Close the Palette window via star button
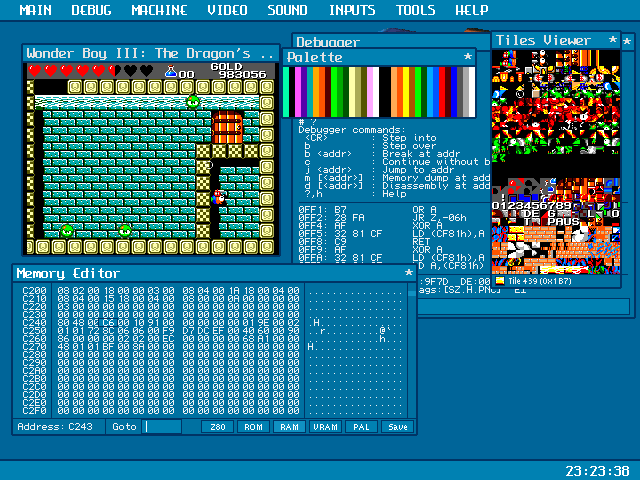This screenshot has width=640, height=480. coord(468,57)
